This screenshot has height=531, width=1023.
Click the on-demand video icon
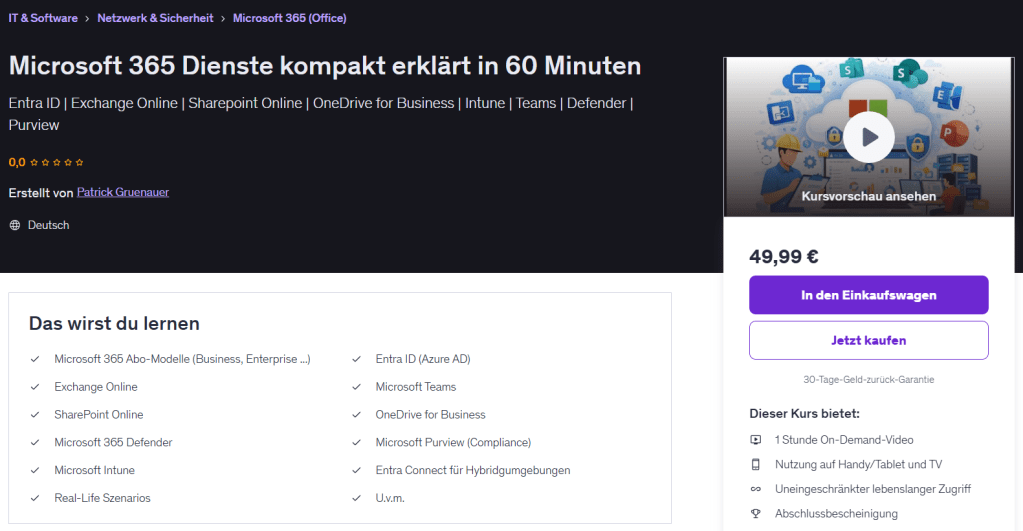tap(756, 440)
